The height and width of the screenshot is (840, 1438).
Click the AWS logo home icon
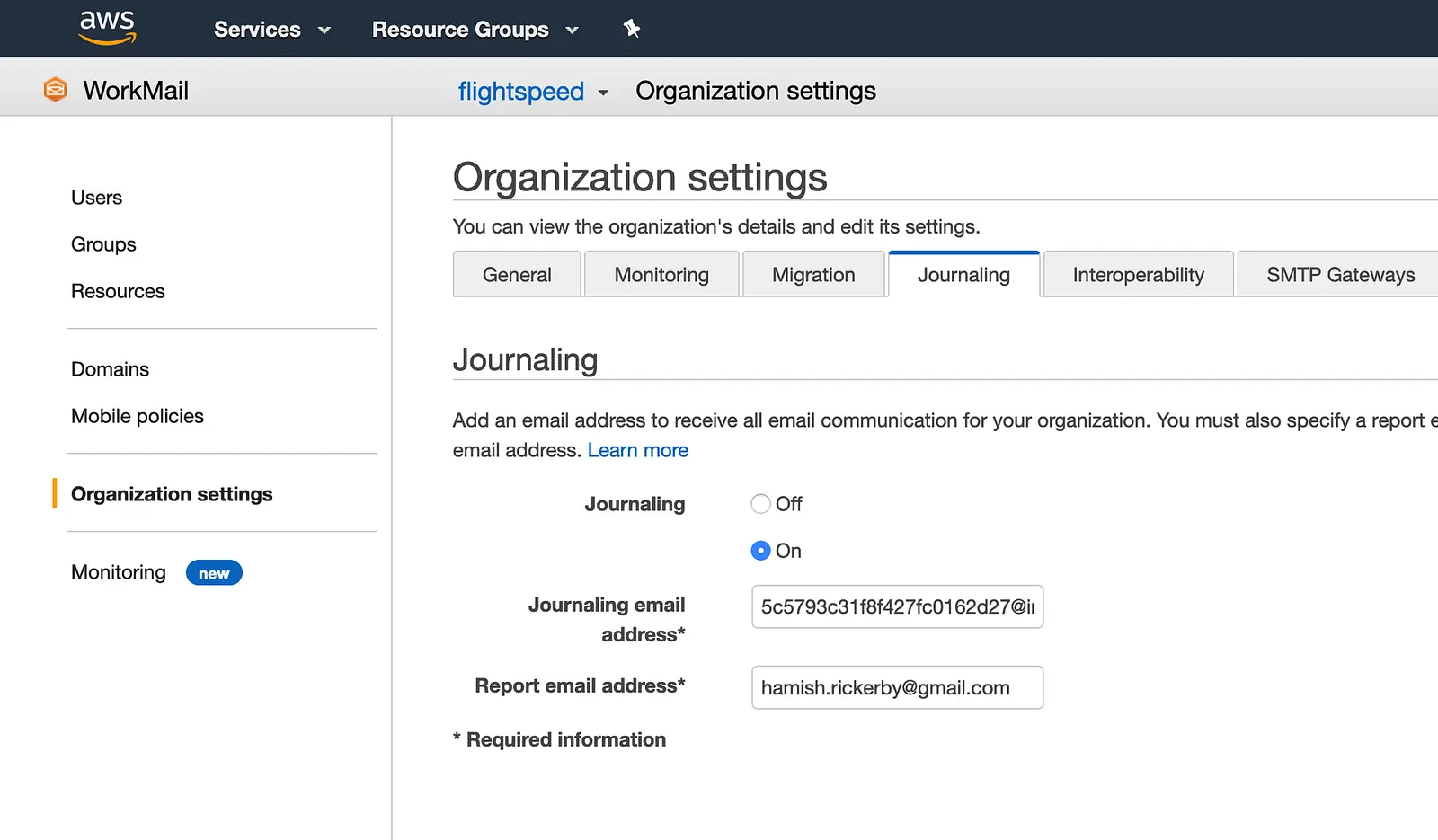tap(107, 28)
